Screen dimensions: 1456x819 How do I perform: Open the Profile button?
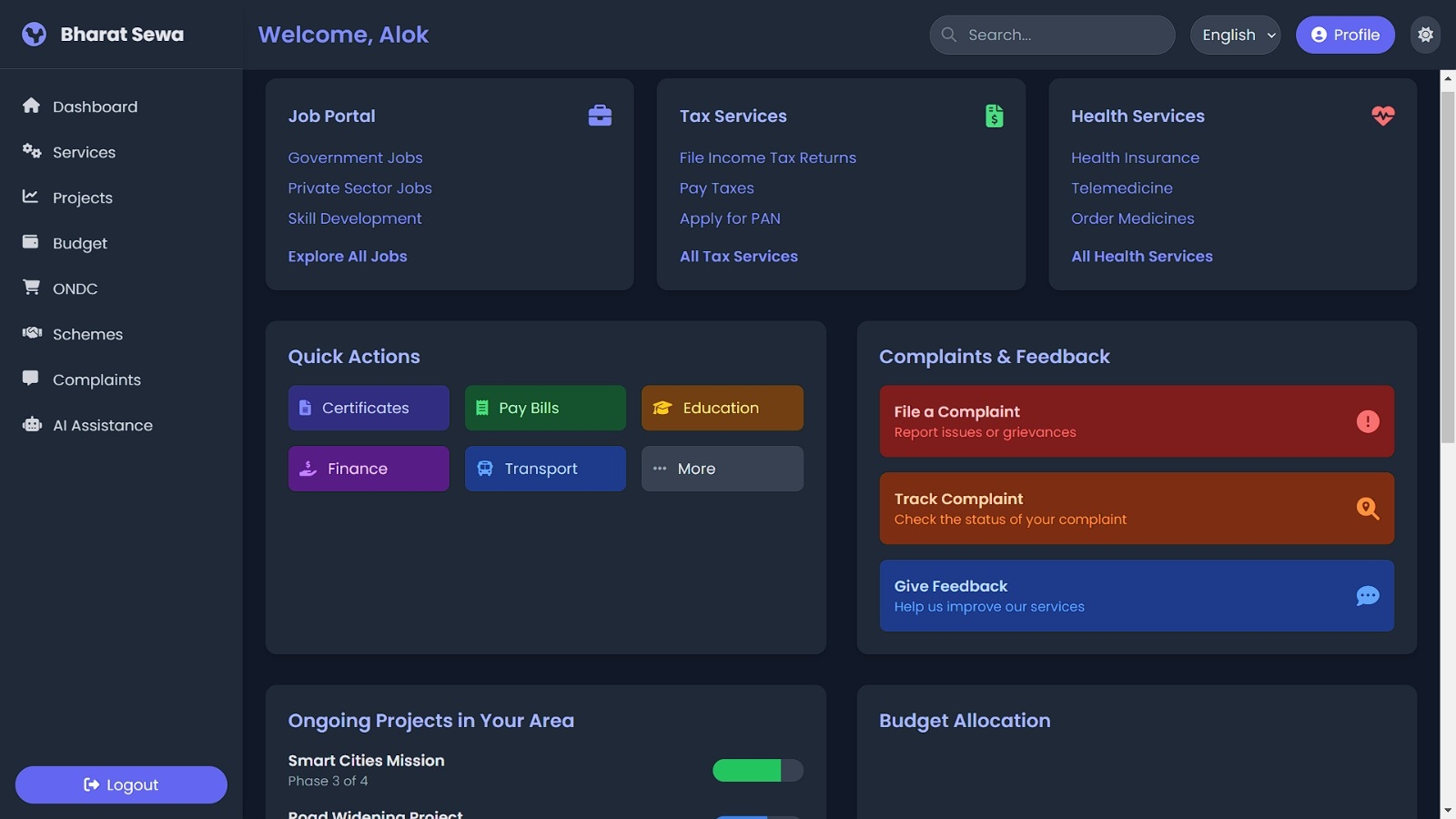click(1344, 35)
